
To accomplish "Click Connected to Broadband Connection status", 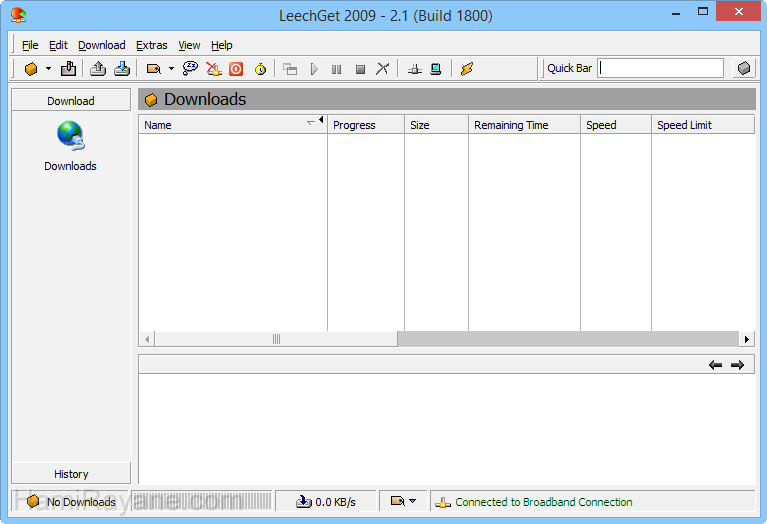I will pyautogui.click(x=543, y=502).
